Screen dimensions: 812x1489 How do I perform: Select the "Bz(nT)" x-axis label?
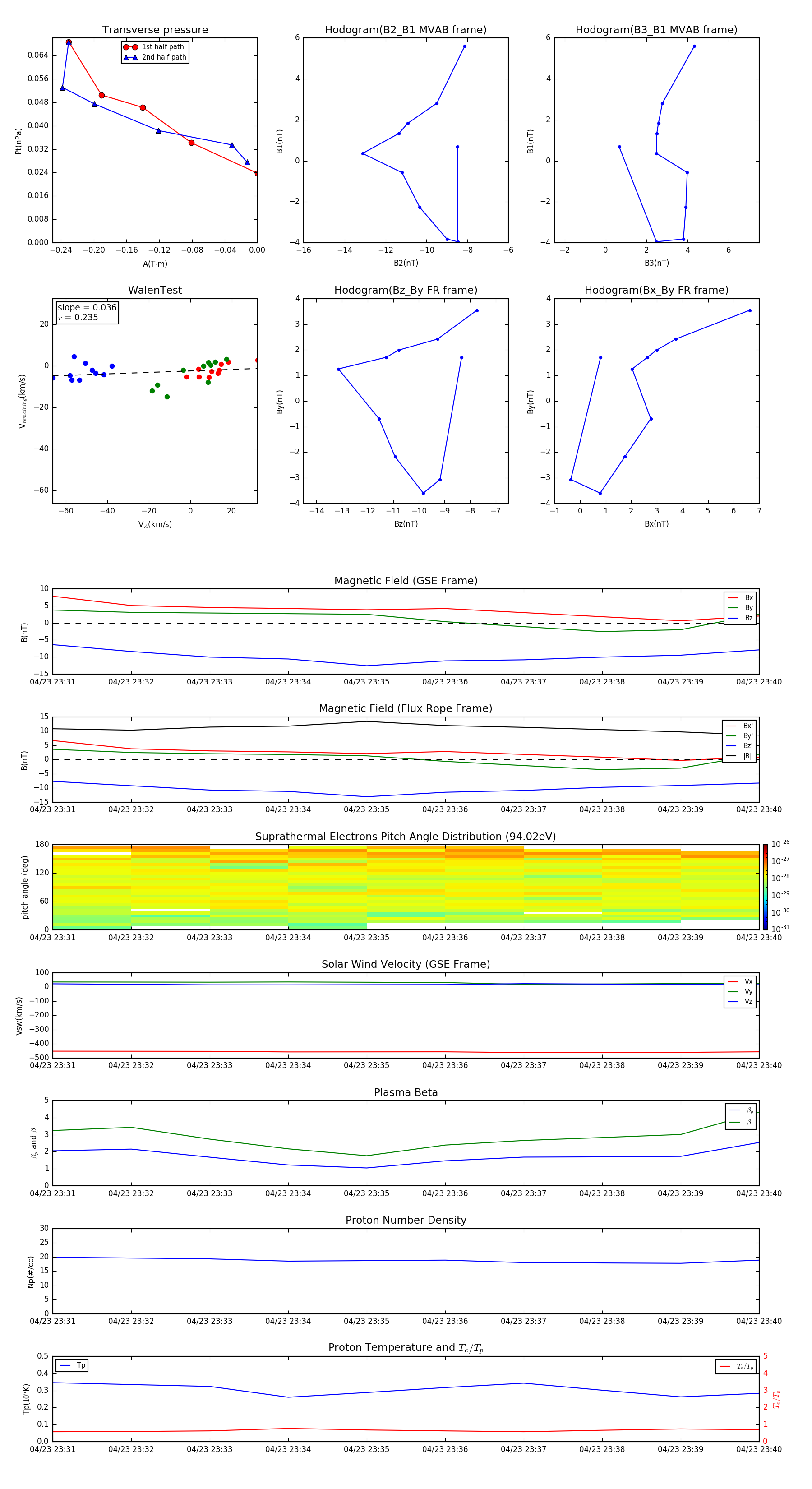click(x=406, y=524)
